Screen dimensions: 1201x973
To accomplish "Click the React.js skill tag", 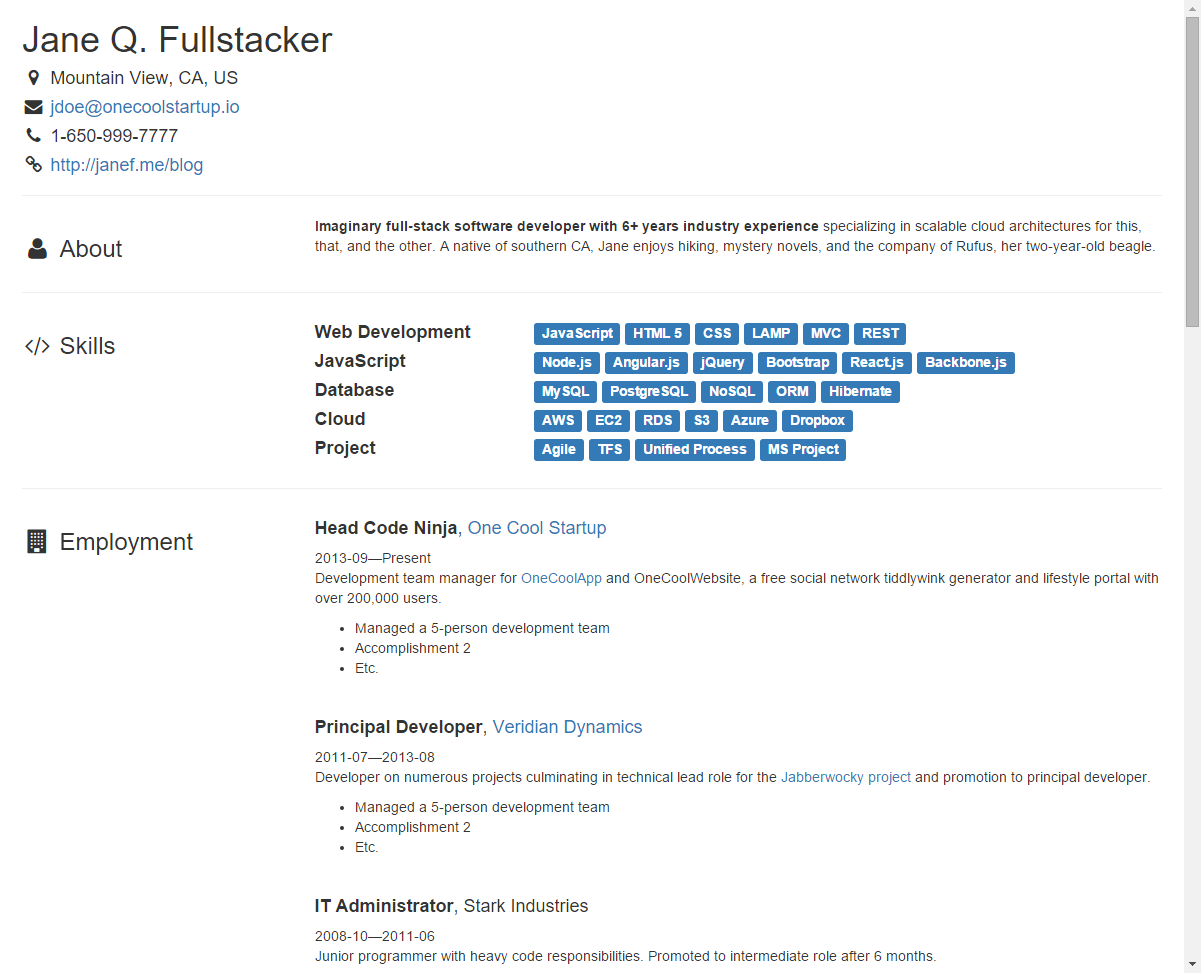I will click(x=877, y=363).
